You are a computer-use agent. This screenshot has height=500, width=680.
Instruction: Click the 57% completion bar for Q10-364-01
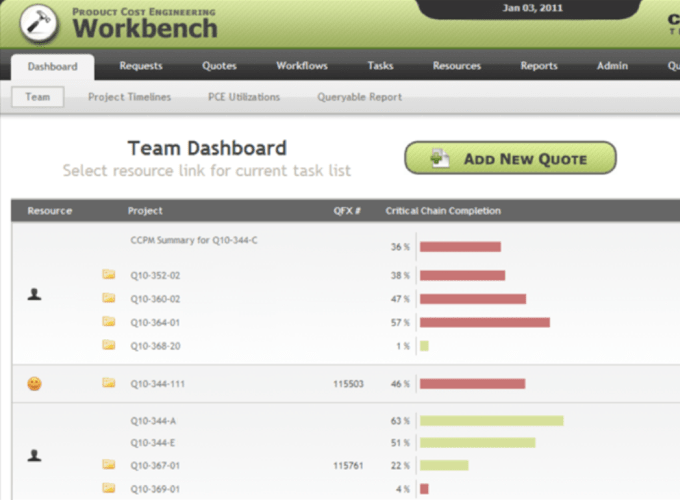point(485,322)
